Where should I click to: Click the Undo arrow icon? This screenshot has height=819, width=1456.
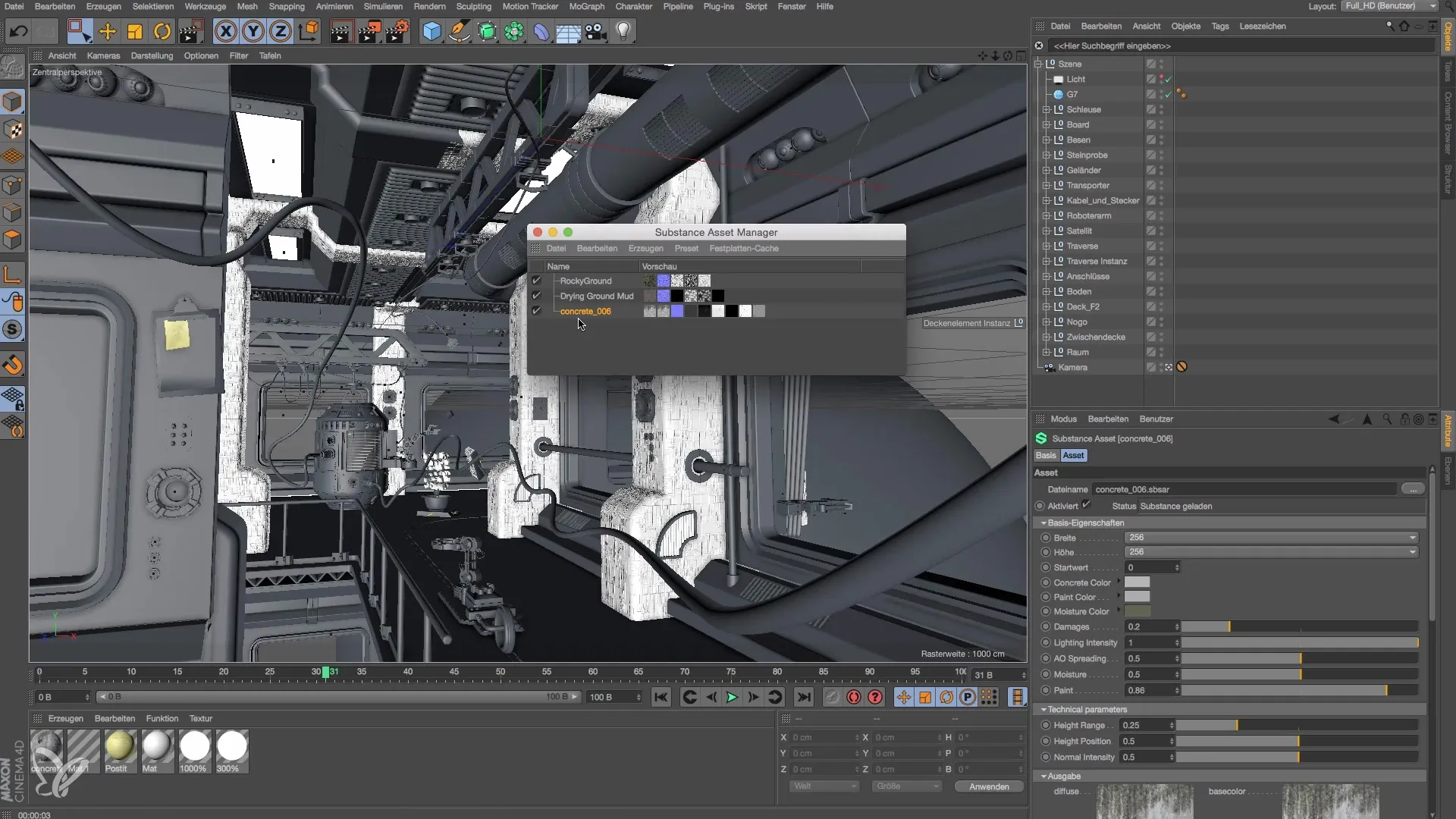pyautogui.click(x=18, y=32)
